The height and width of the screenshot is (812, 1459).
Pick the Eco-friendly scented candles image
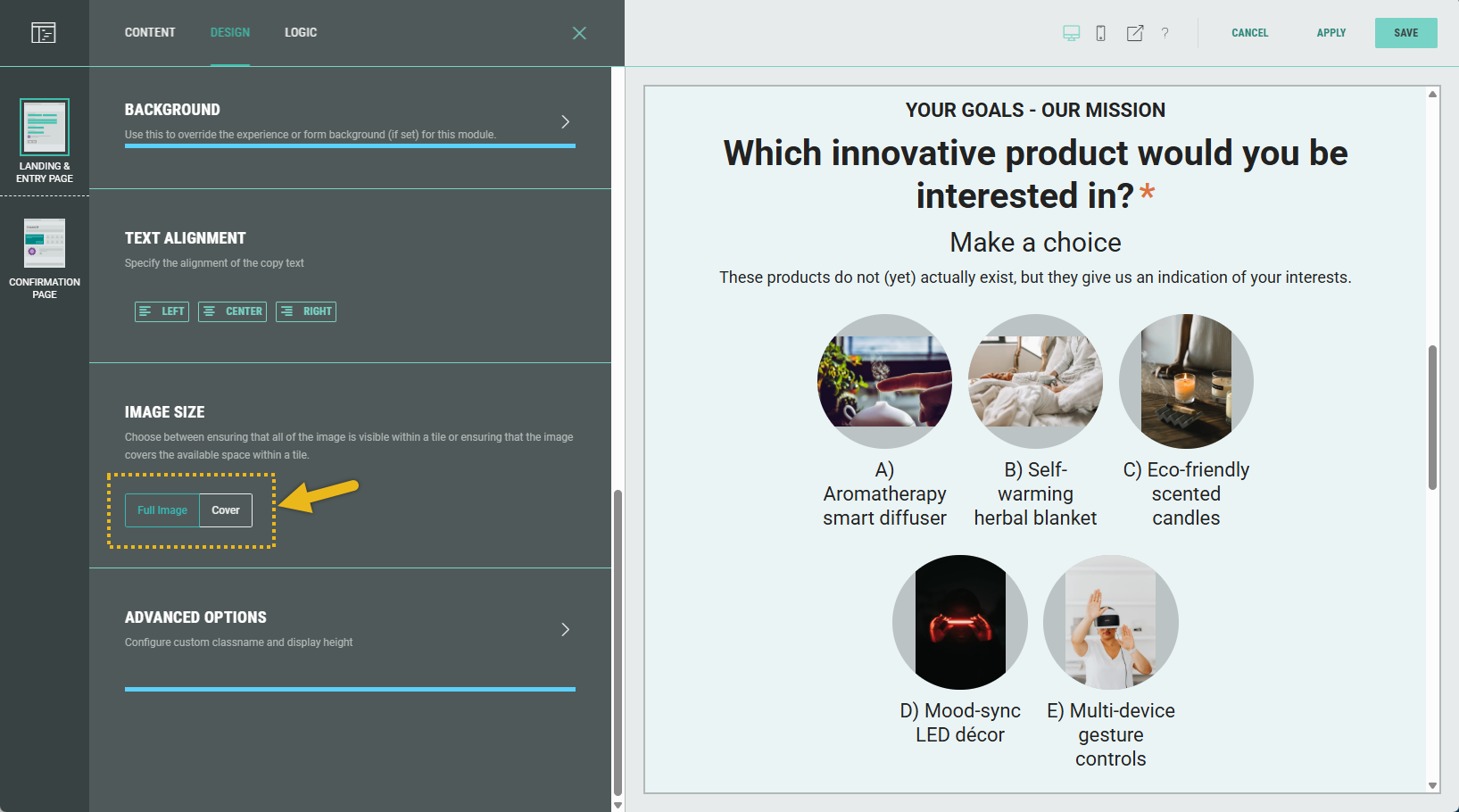coord(1186,381)
